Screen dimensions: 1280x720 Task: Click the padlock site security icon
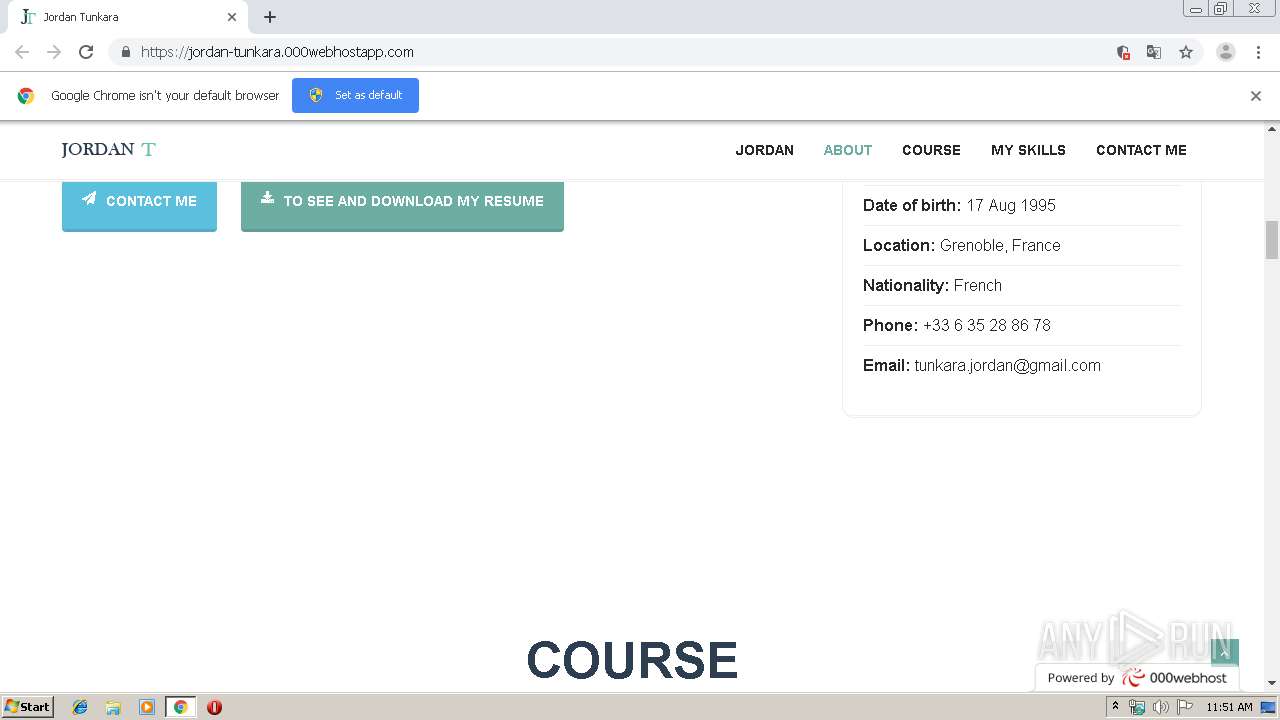click(x=125, y=52)
